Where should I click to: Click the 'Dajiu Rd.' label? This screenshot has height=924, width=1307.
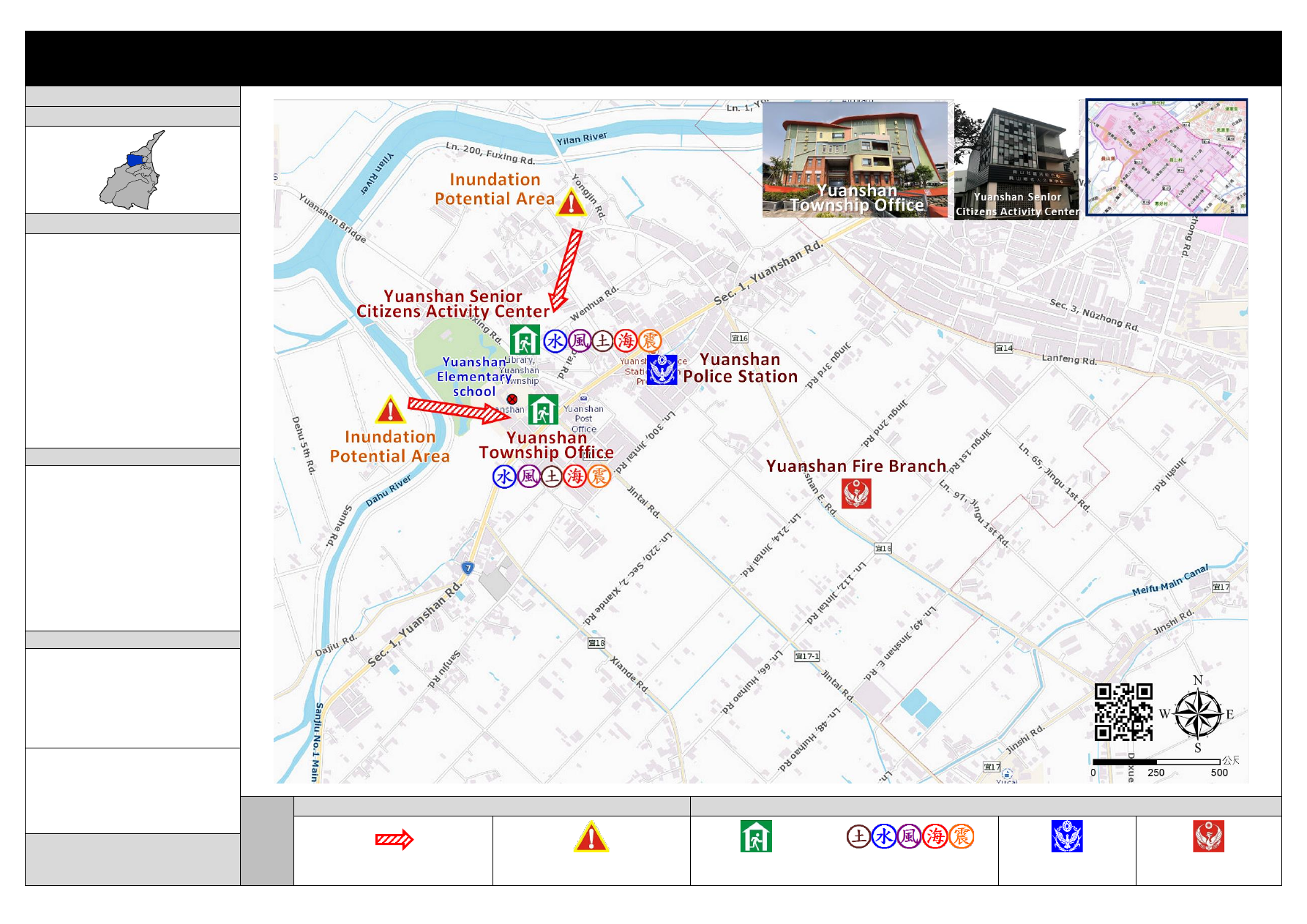[336, 645]
